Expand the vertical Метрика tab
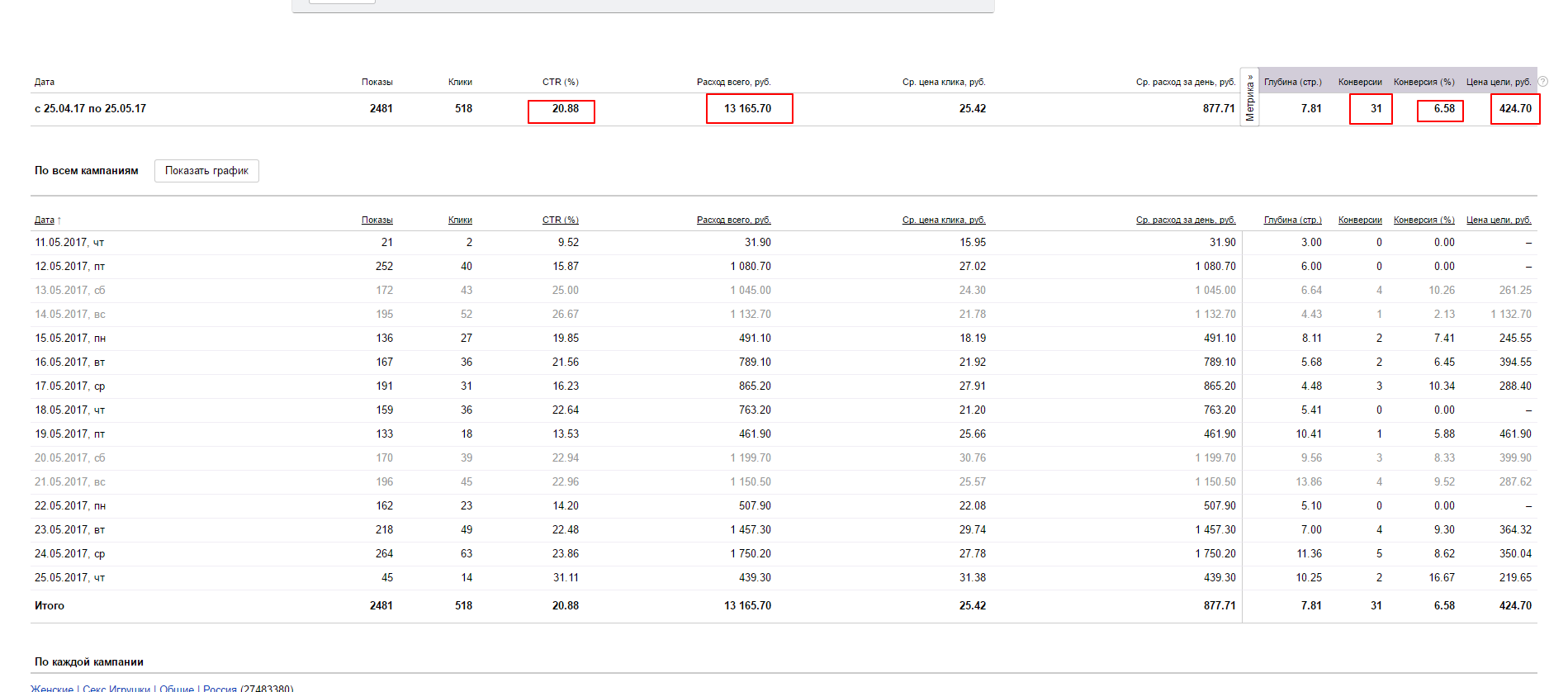 (x=1249, y=97)
